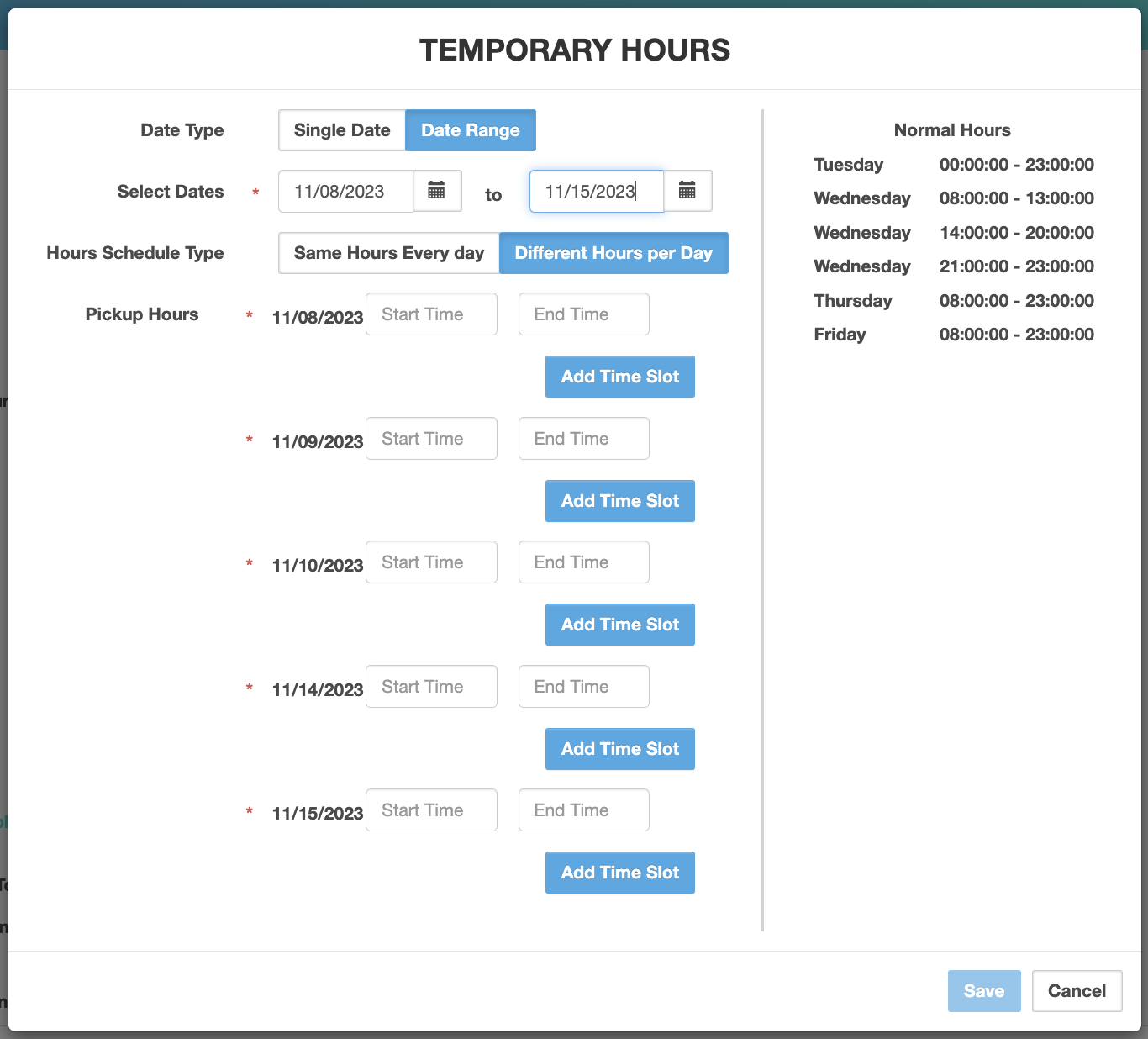Add Time Slot for 11/08/2023
The image size is (1148, 1039).
coord(620,377)
